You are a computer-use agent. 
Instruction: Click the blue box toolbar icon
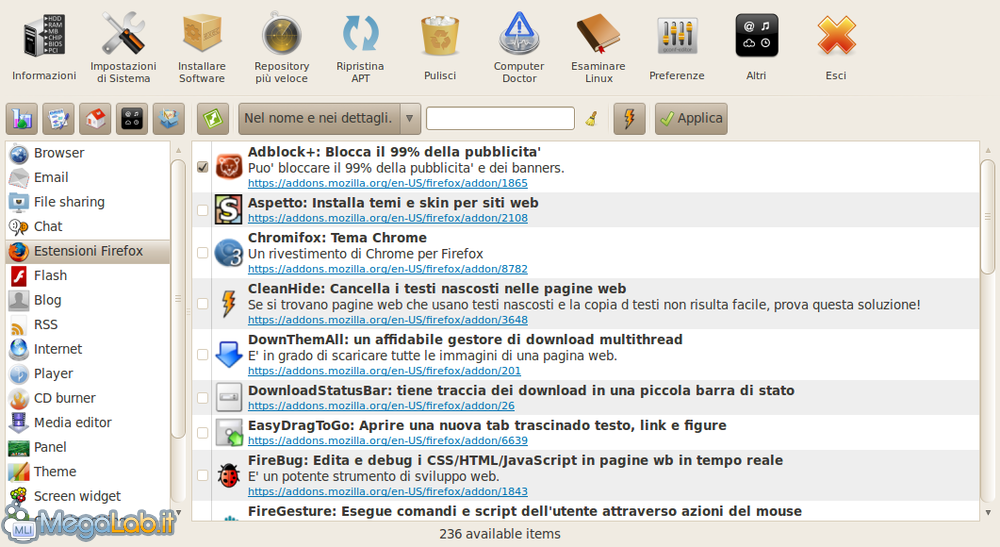tap(169, 119)
